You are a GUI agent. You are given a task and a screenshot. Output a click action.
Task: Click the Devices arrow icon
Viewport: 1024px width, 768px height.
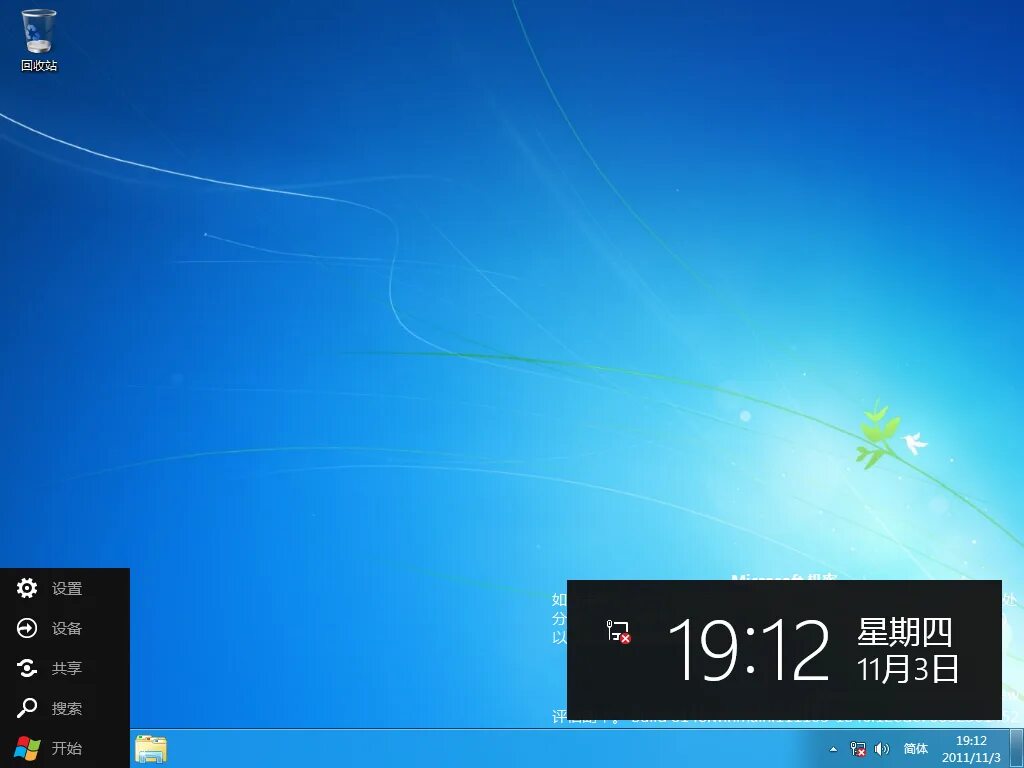27,628
